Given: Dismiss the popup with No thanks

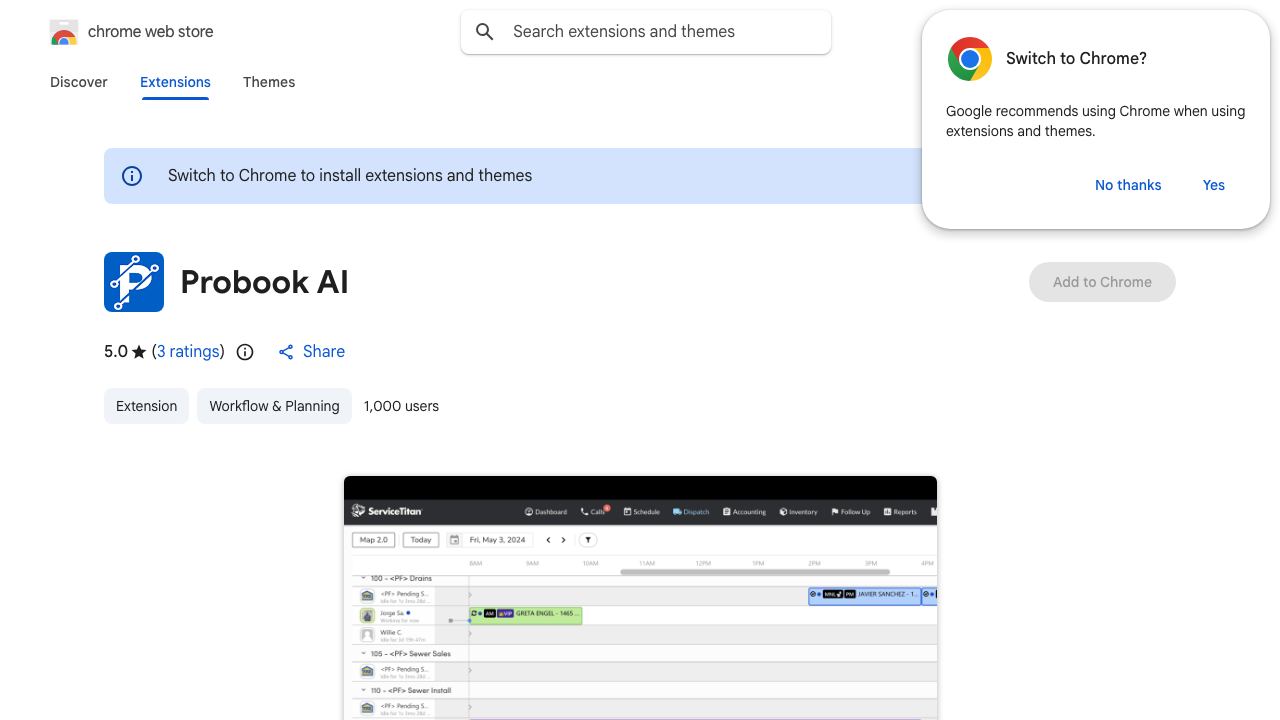Looking at the screenshot, I should click(1128, 185).
